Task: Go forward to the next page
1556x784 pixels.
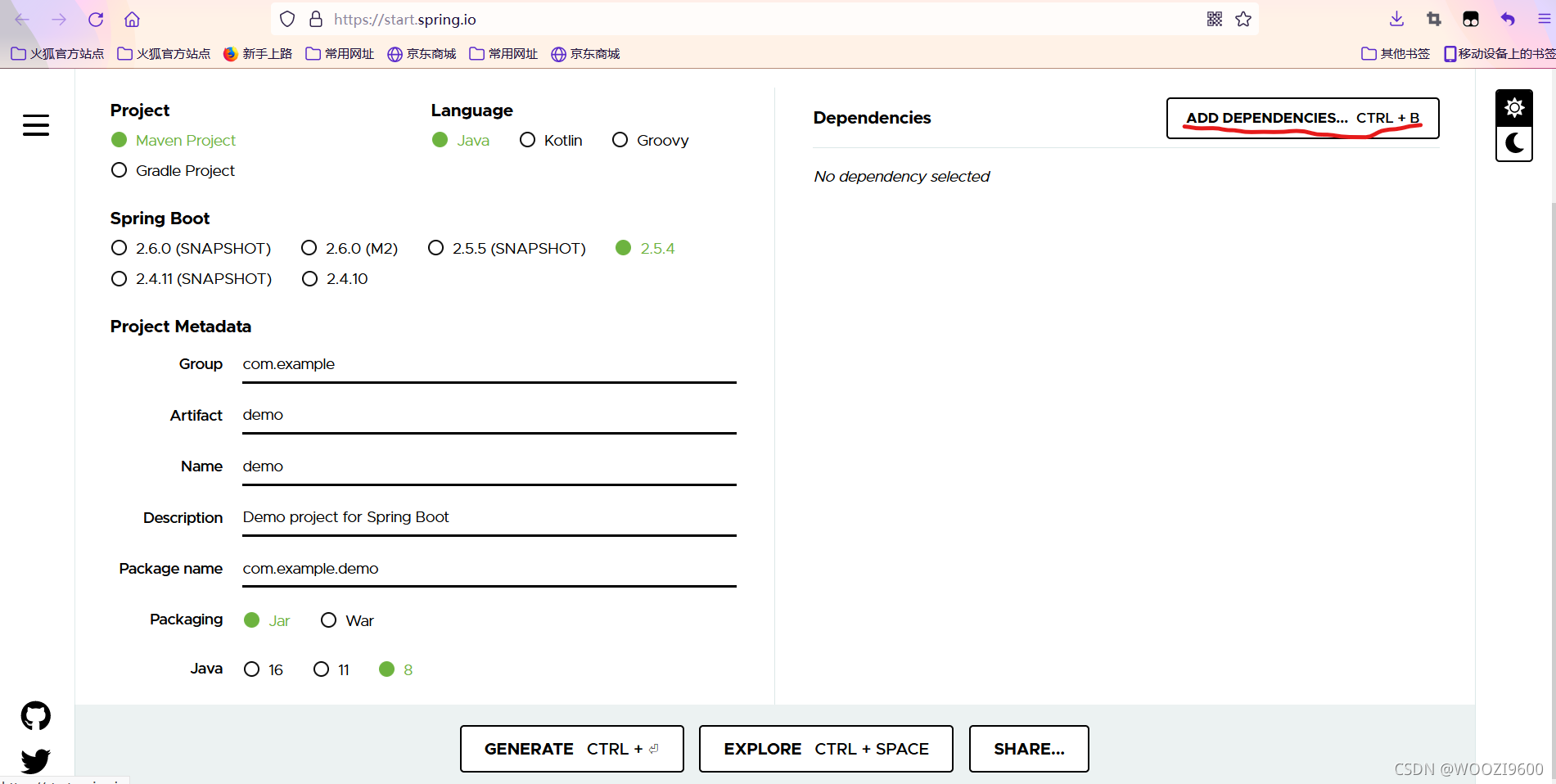Action: point(59,19)
